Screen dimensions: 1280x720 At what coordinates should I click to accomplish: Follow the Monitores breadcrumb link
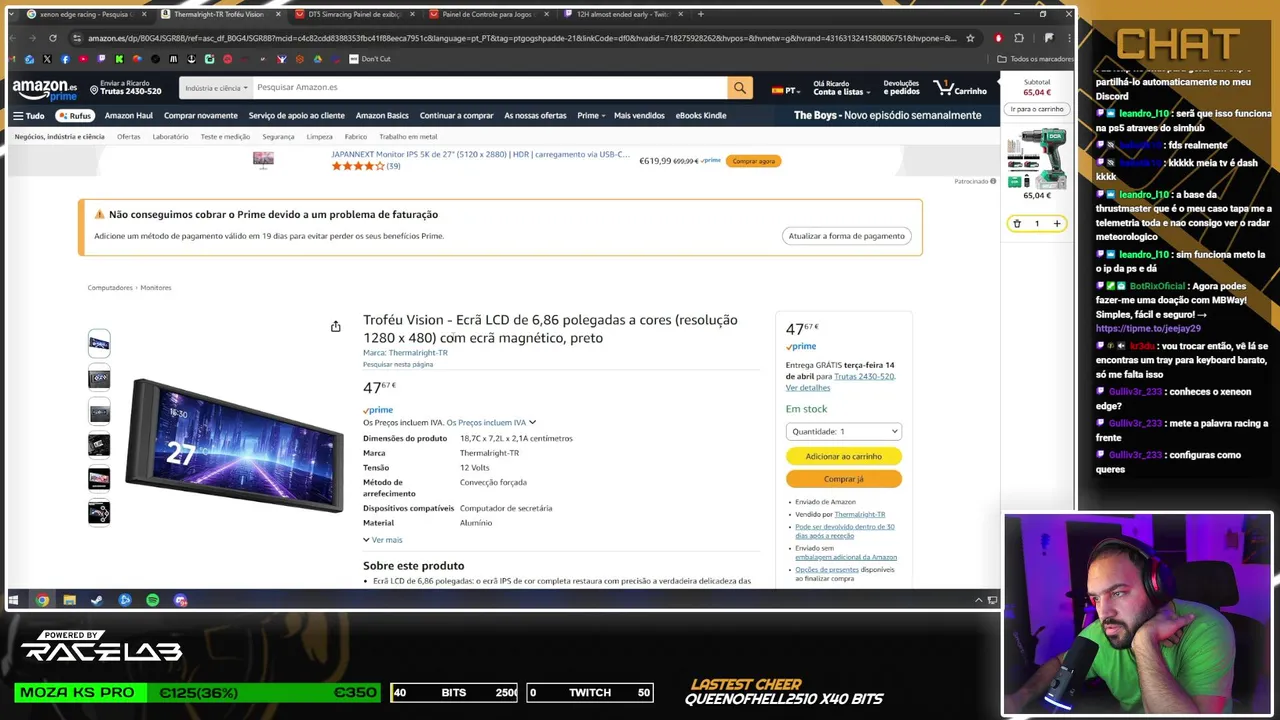[156, 288]
